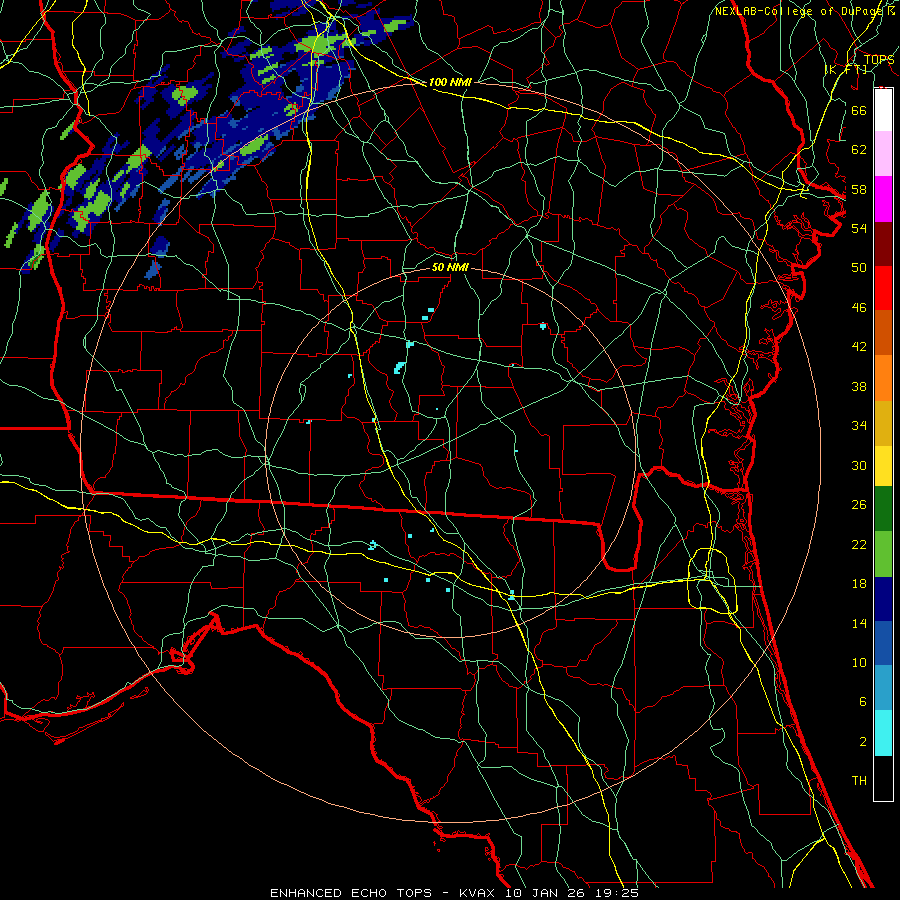
Task: Select the light blue legend swatch
Action: pyautogui.click(x=883, y=688)
